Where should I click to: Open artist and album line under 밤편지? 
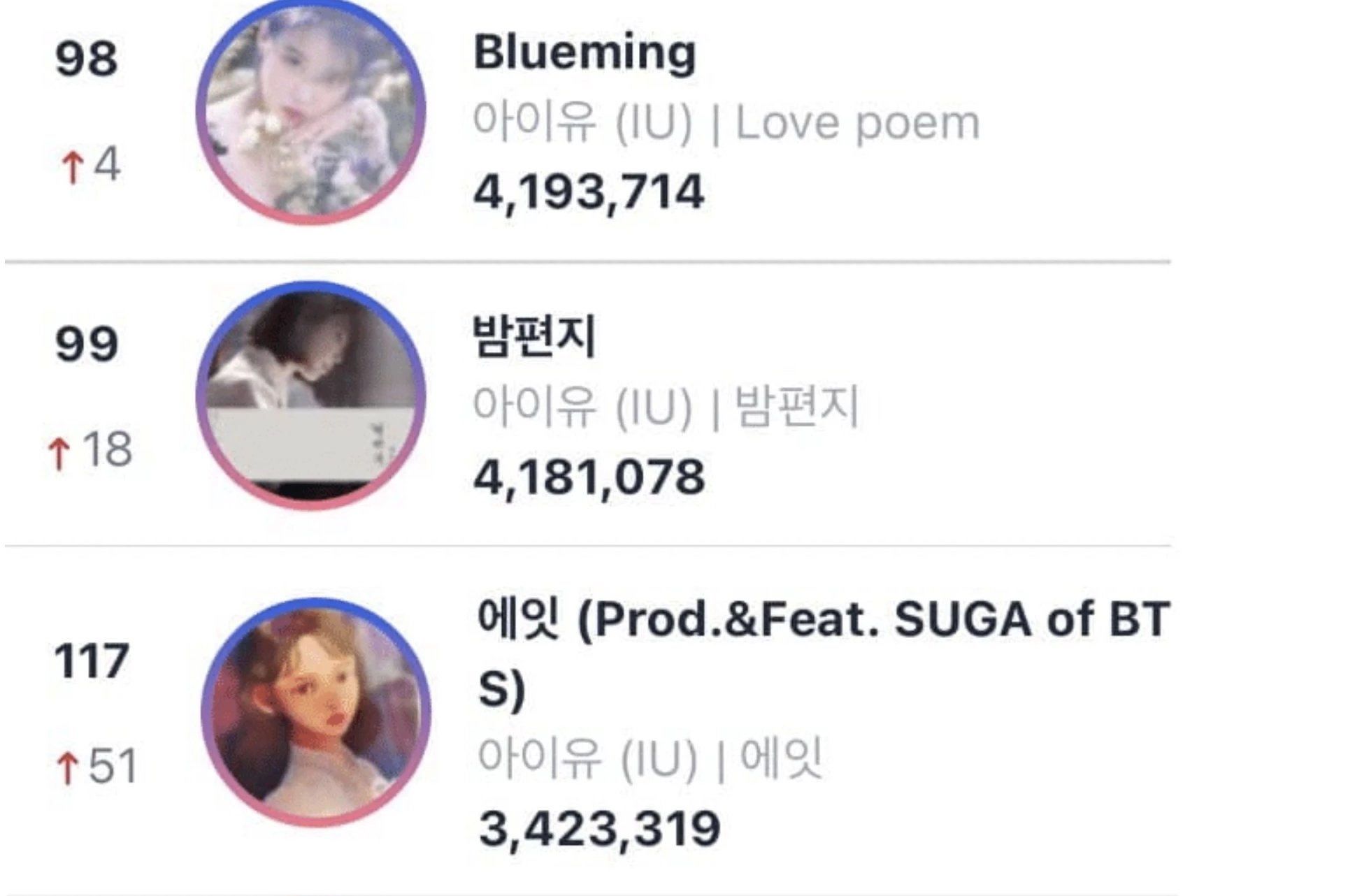[666, 407]
